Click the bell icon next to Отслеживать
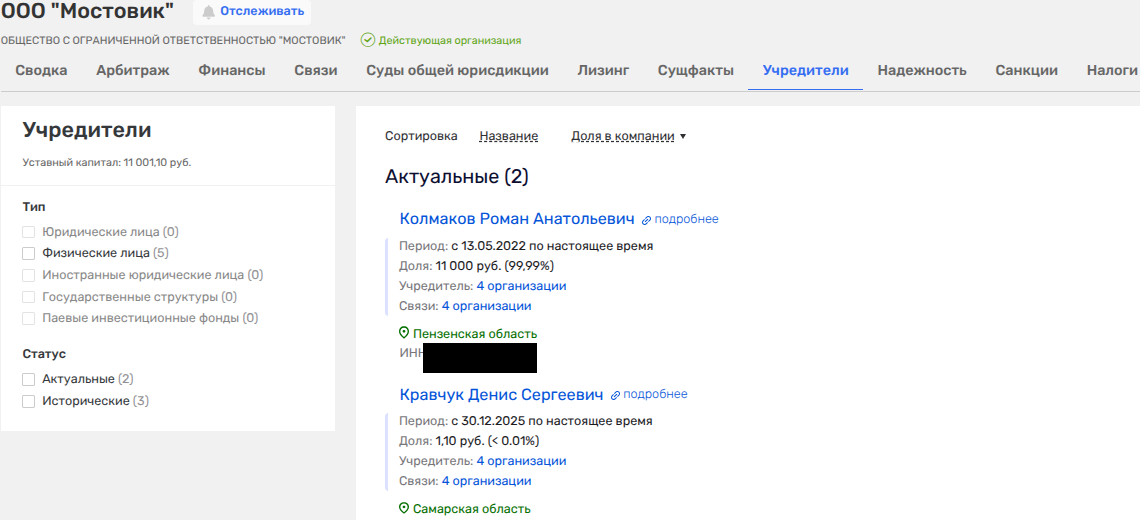 209,12
